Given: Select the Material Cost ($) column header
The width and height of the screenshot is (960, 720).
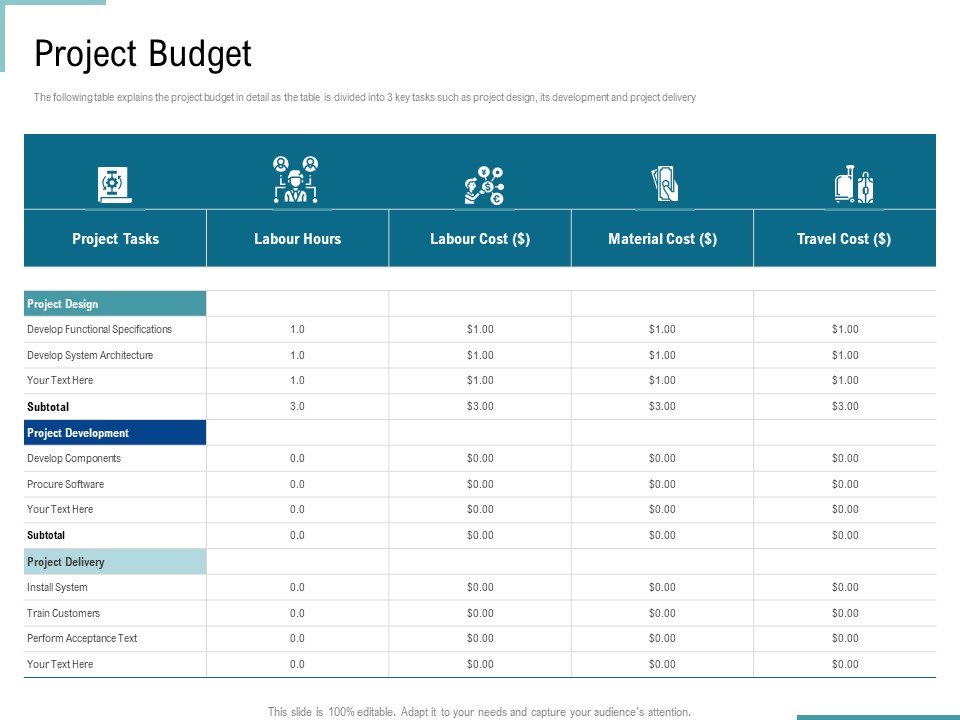Looking at the screenshot, I should tap(662, 239).
